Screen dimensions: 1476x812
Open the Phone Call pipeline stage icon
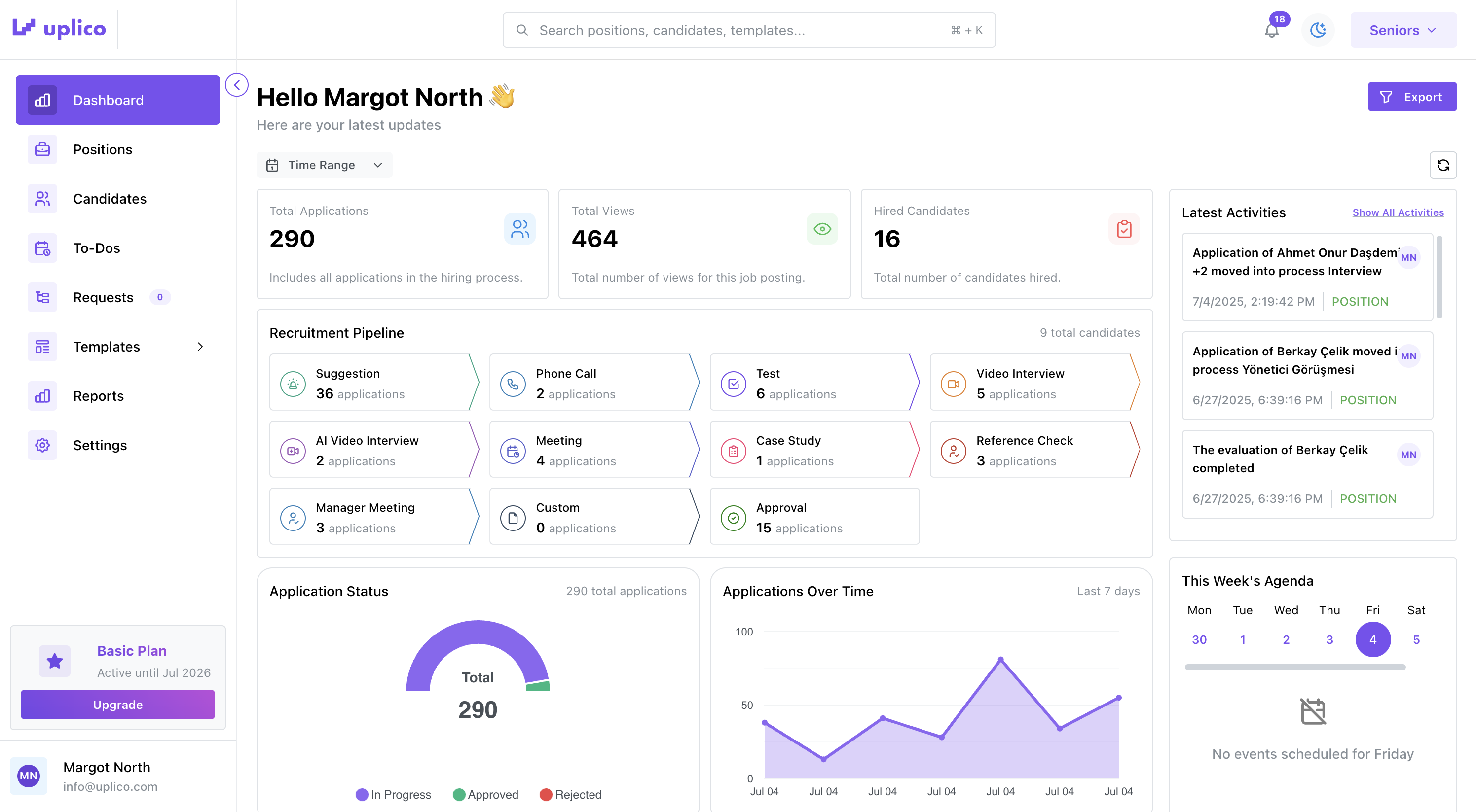pos(513,384)
